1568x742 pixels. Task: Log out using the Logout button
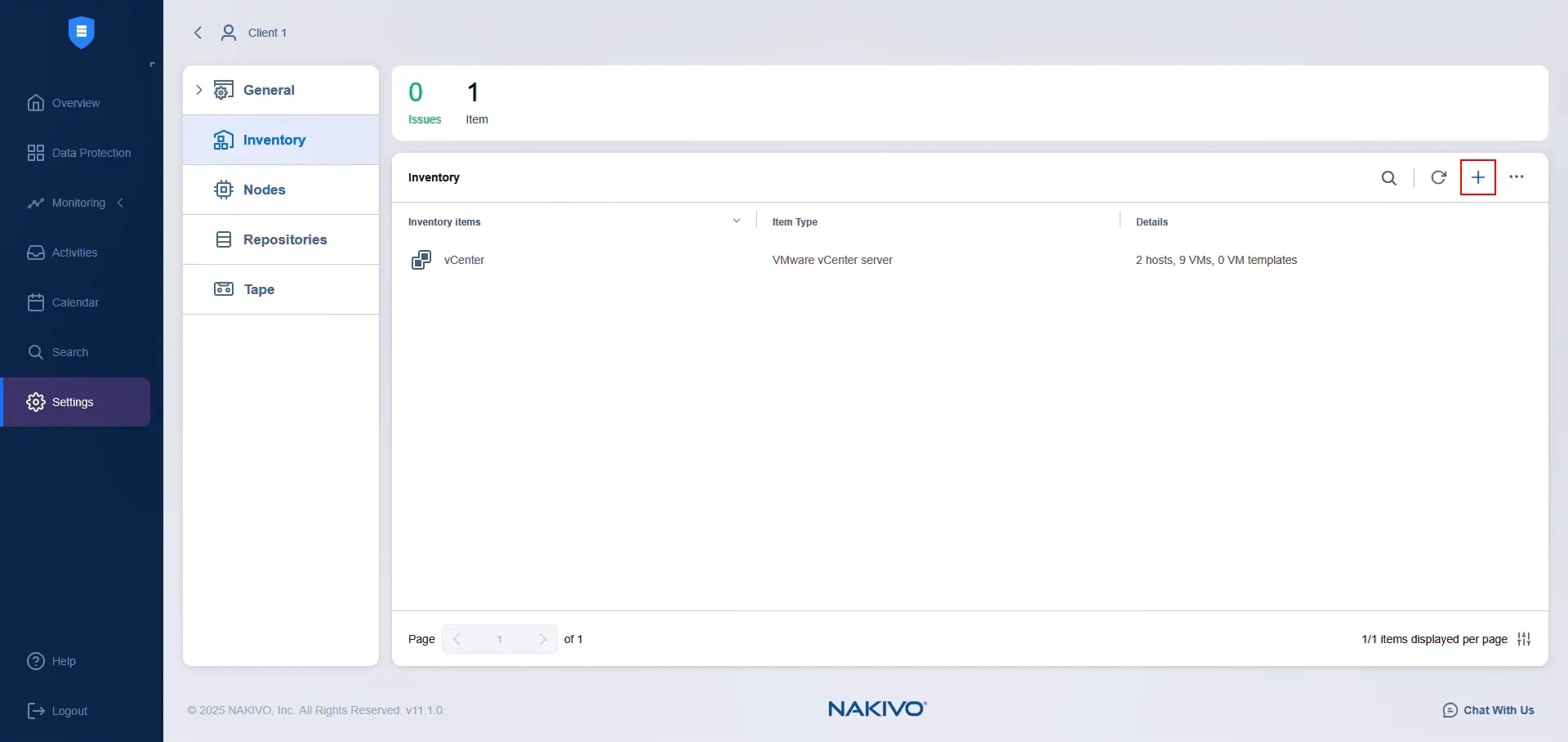[57, 711]
